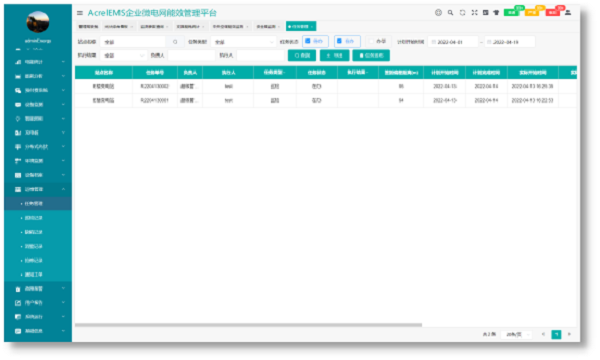
Task: Open the yellow alarm badge in header
Action: click(532, 13)
